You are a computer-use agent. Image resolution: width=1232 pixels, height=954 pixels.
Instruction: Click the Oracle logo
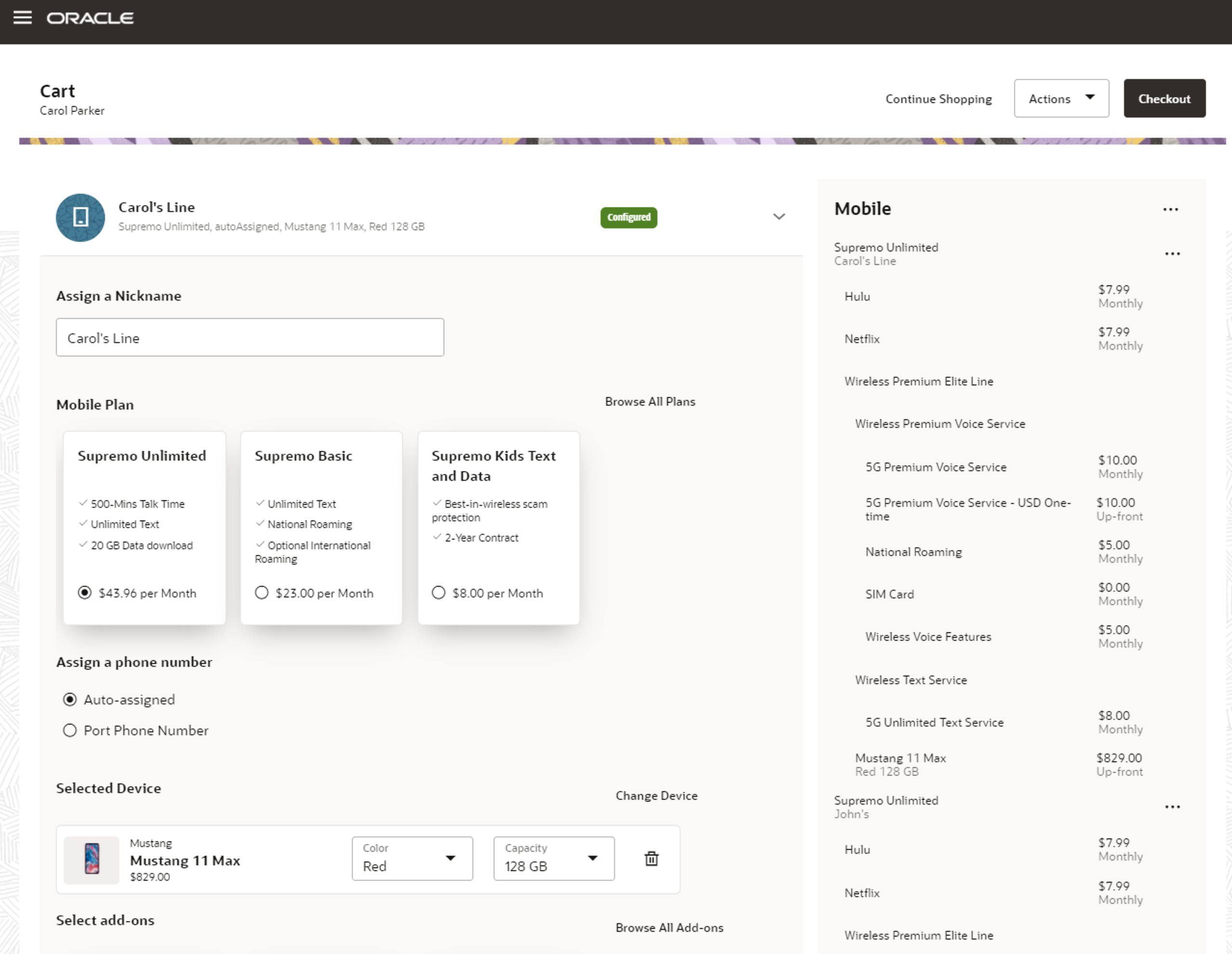(90, 17)
